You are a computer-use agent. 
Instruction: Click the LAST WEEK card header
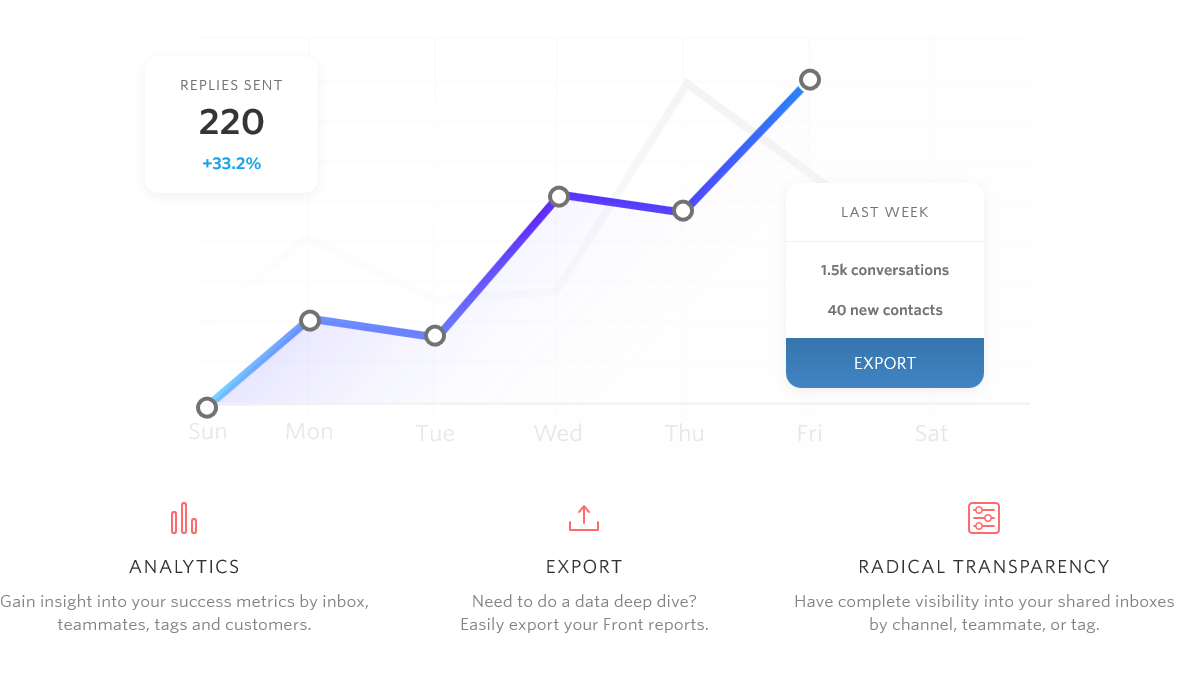click(x=885, y=212)
